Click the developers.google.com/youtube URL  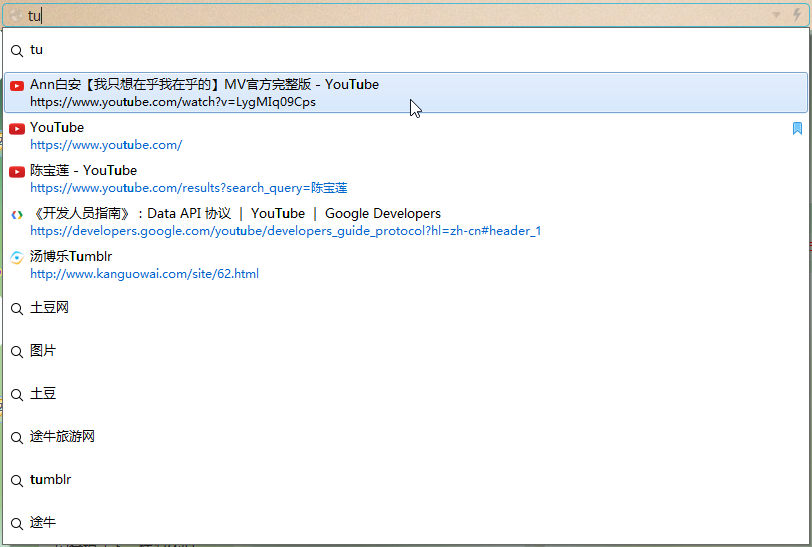(286, 231)
